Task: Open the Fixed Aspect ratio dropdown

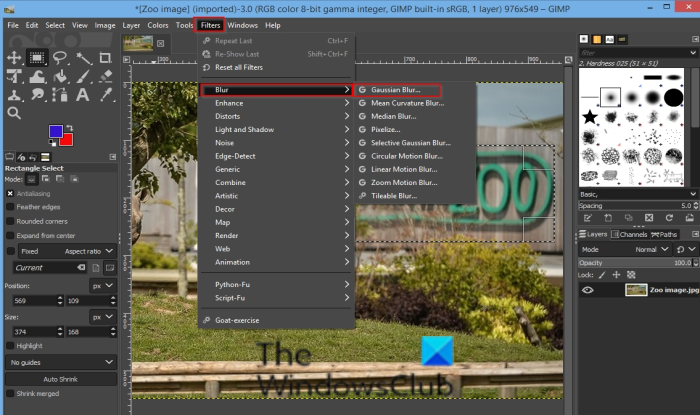Action: pyautogui.click(x=67, y=251)
